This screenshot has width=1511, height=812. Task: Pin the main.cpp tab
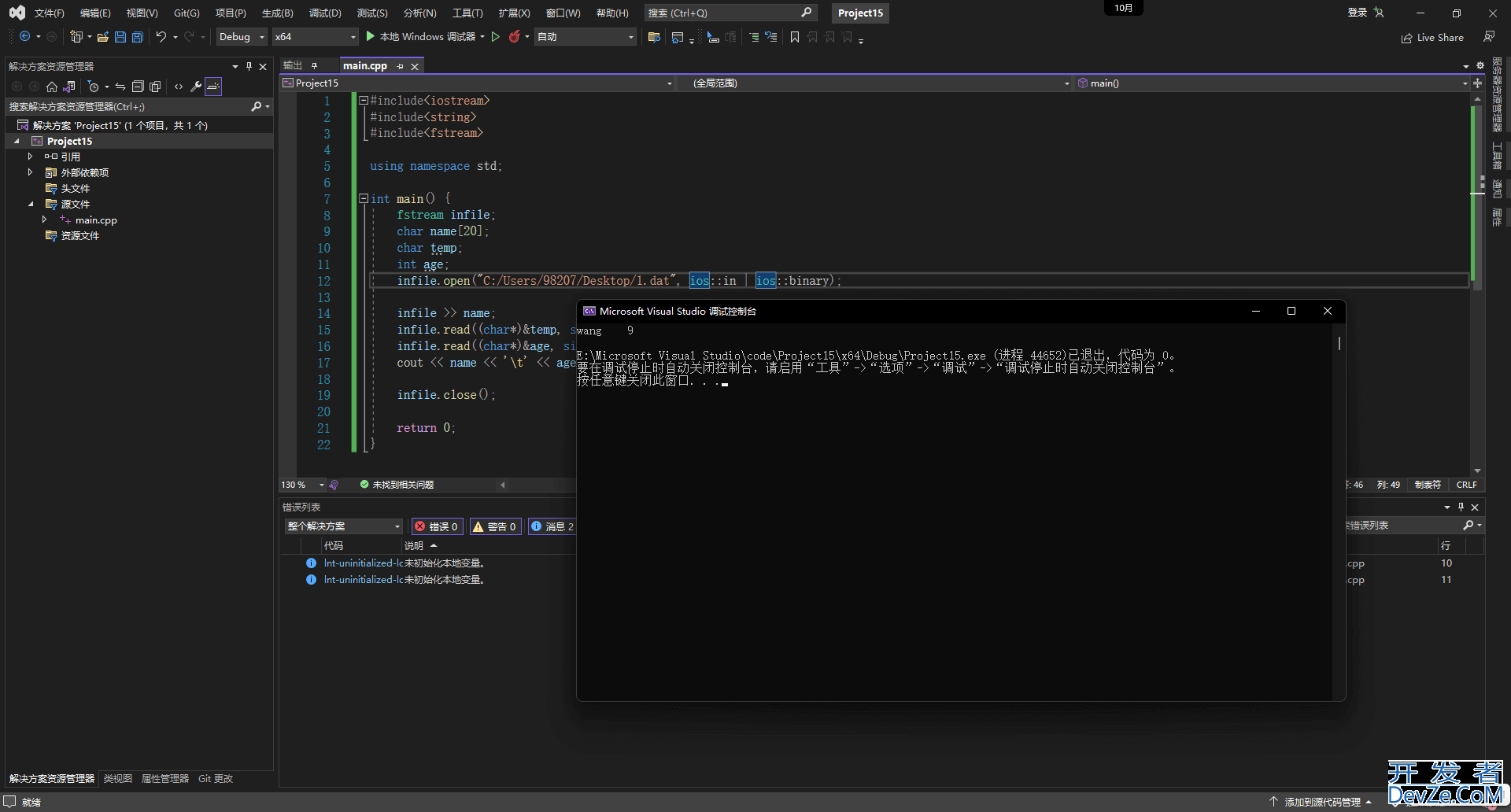tap(400, 66)
